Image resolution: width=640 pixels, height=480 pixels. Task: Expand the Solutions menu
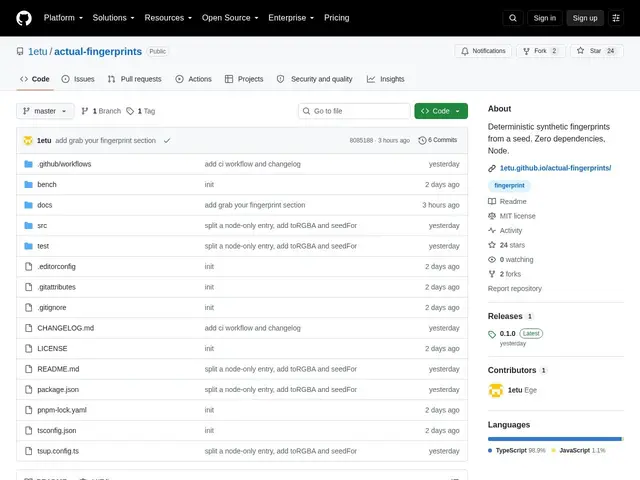click(113, 18)
